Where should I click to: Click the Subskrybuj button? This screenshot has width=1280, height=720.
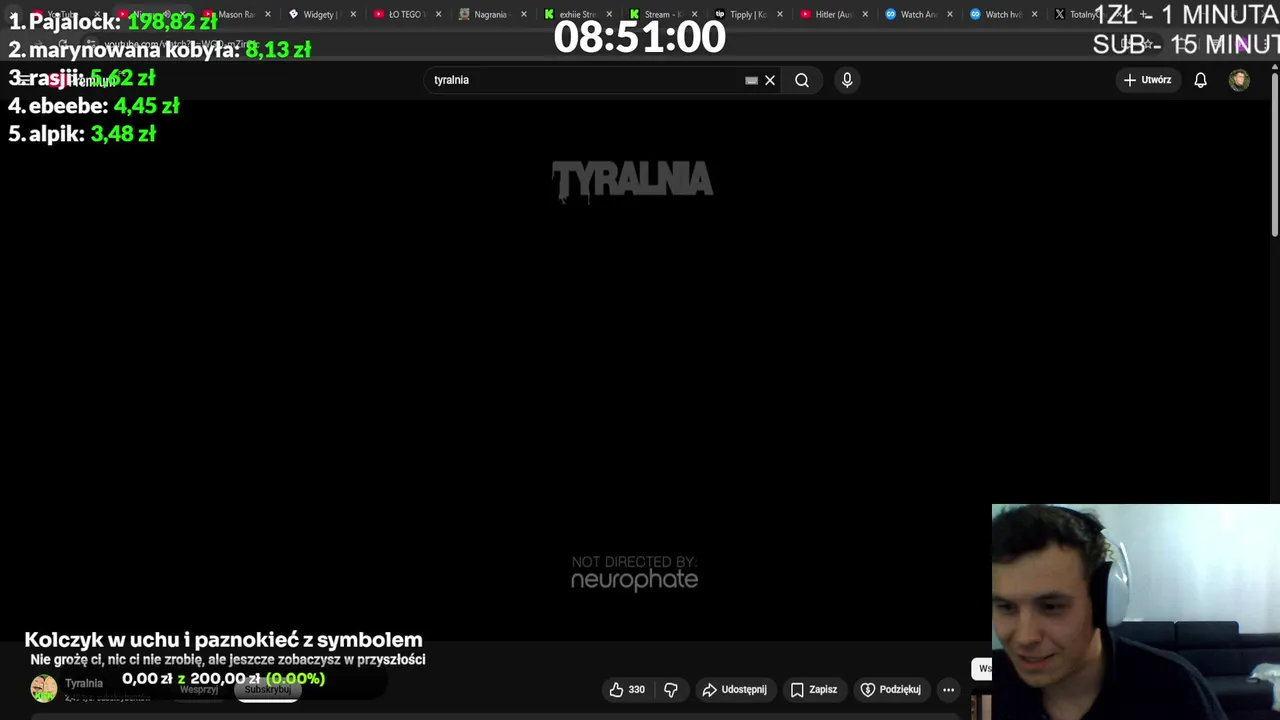coord(267,689)
